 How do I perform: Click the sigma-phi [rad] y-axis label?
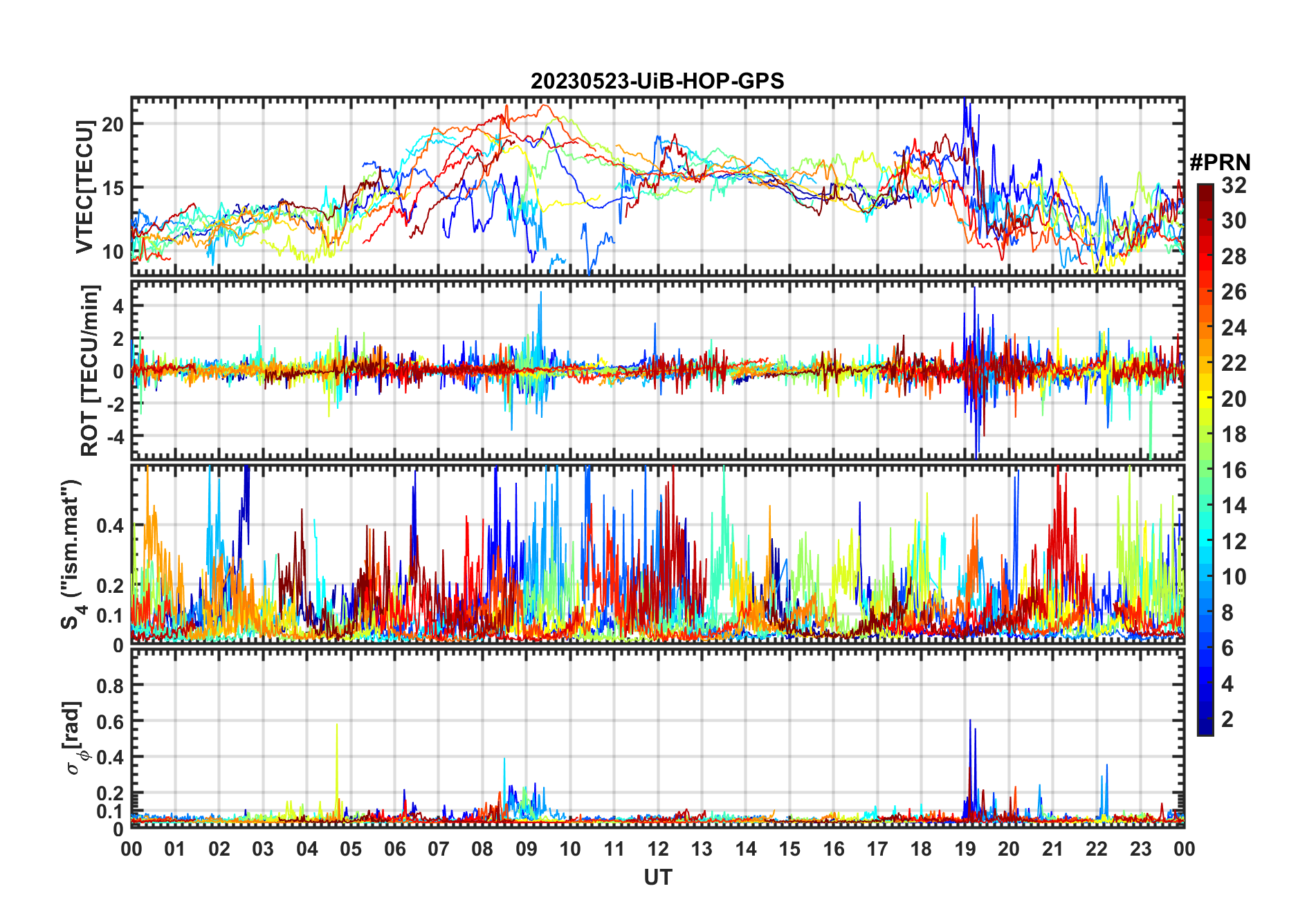click(75, 737)
